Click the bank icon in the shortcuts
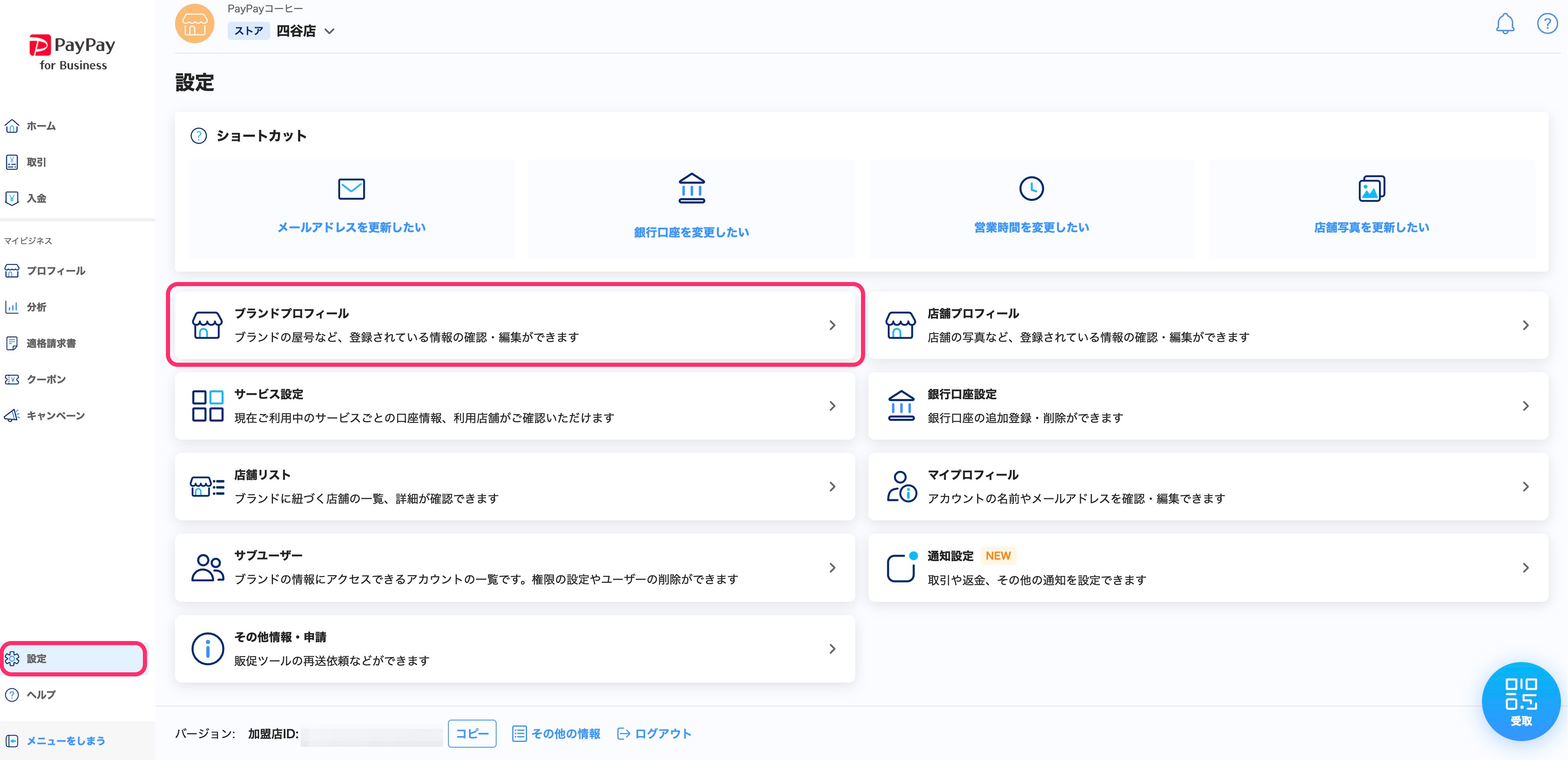The width and height of the screenshot is (1568, 760). pyautogui.click(x=691, y=188)
